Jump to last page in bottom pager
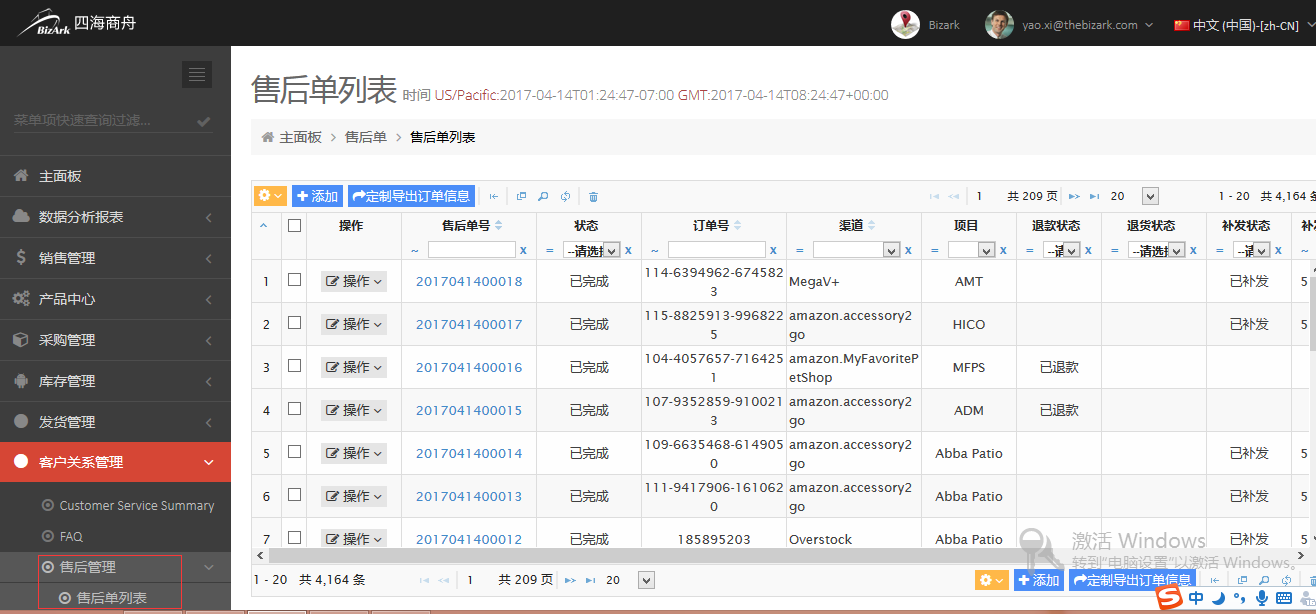Viewport: 1316px width, 614px height. point(590,580)
